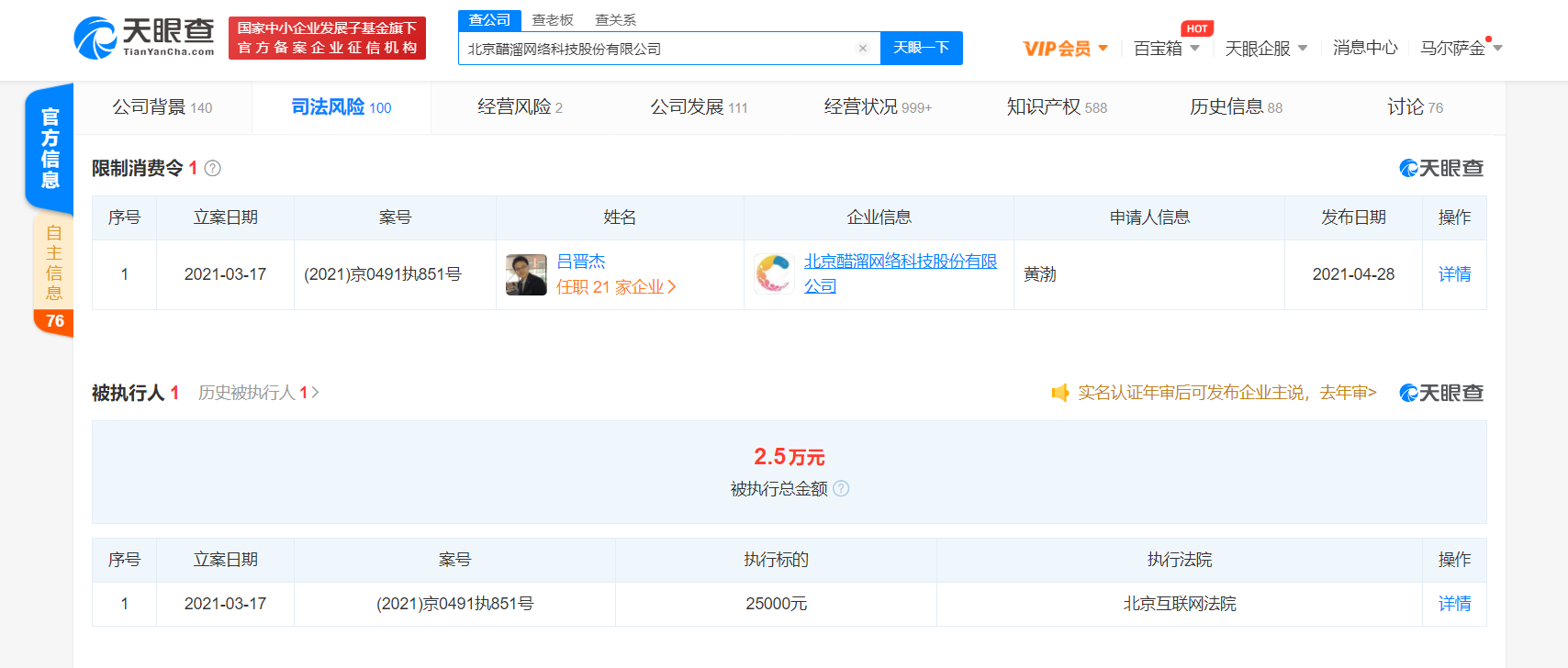Click the 天眼一下 search button

(x=921, y=48)
